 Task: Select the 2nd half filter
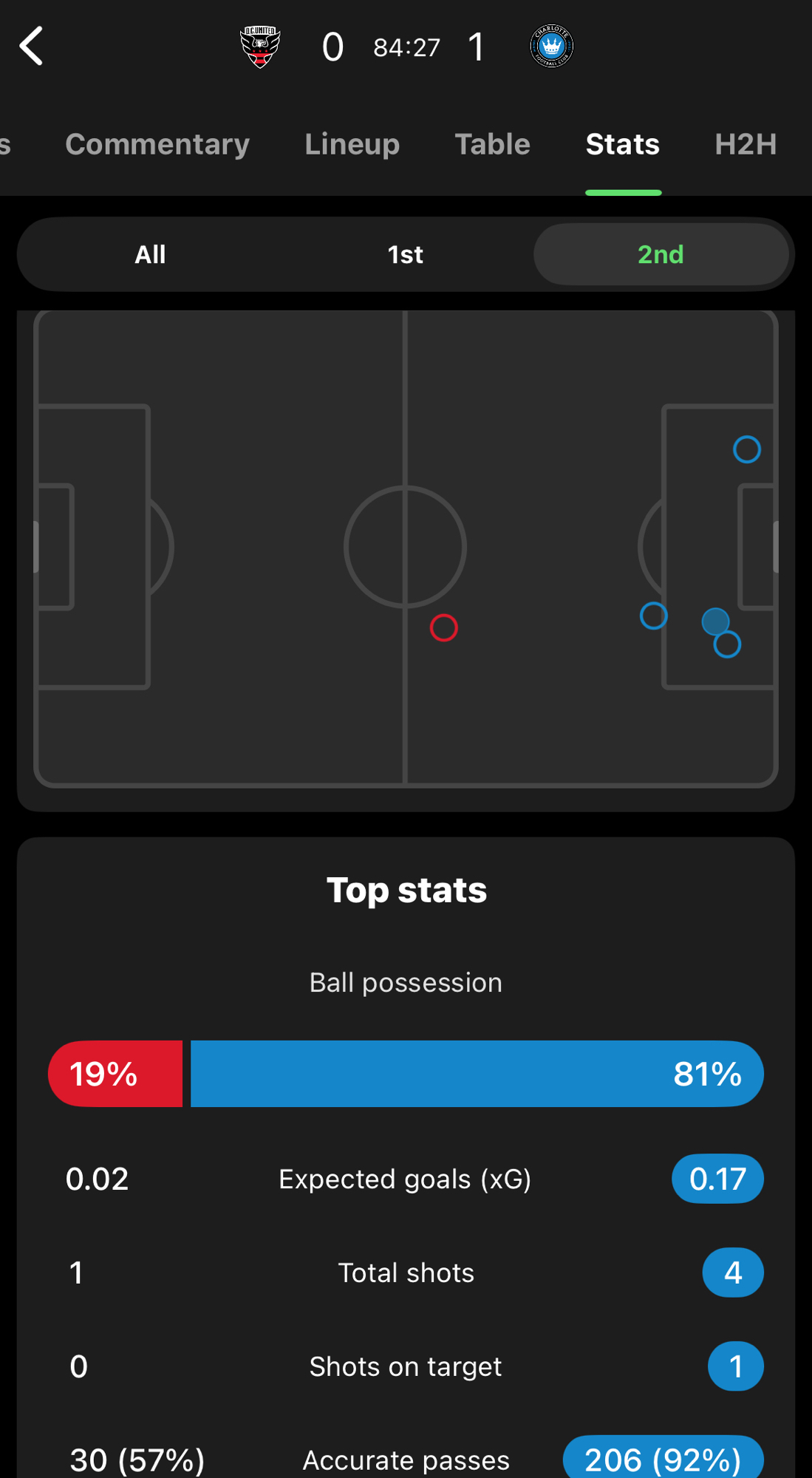coord(661,255)
